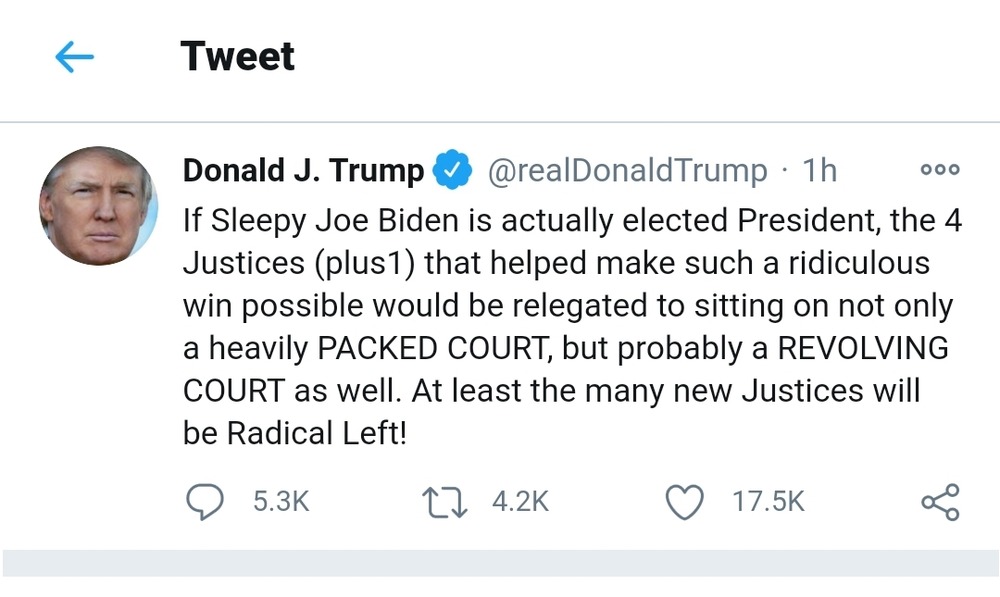Click the gray divider bar below tweet
The height and width of the screenshot is (597, 1000).
500,564
